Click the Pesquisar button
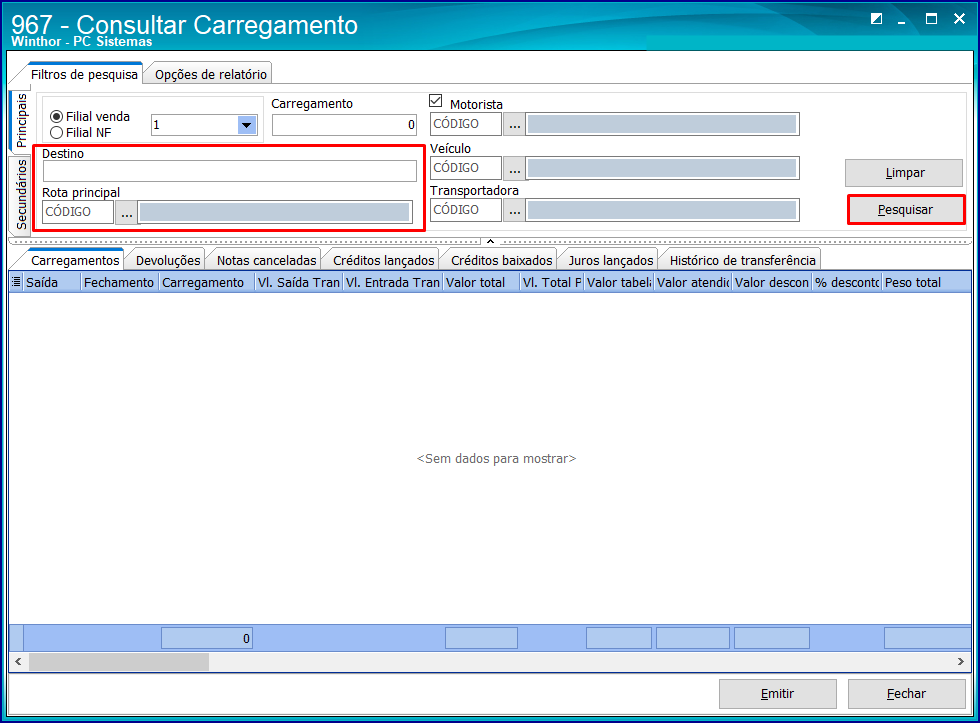980x723 pixels. point(905,210)
